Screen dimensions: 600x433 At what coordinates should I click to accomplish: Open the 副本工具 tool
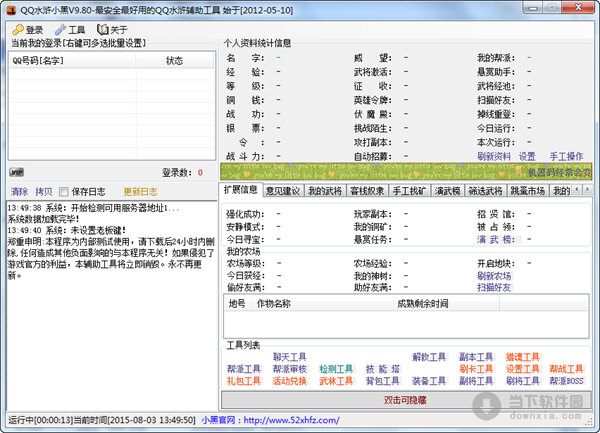pos(476,357)
